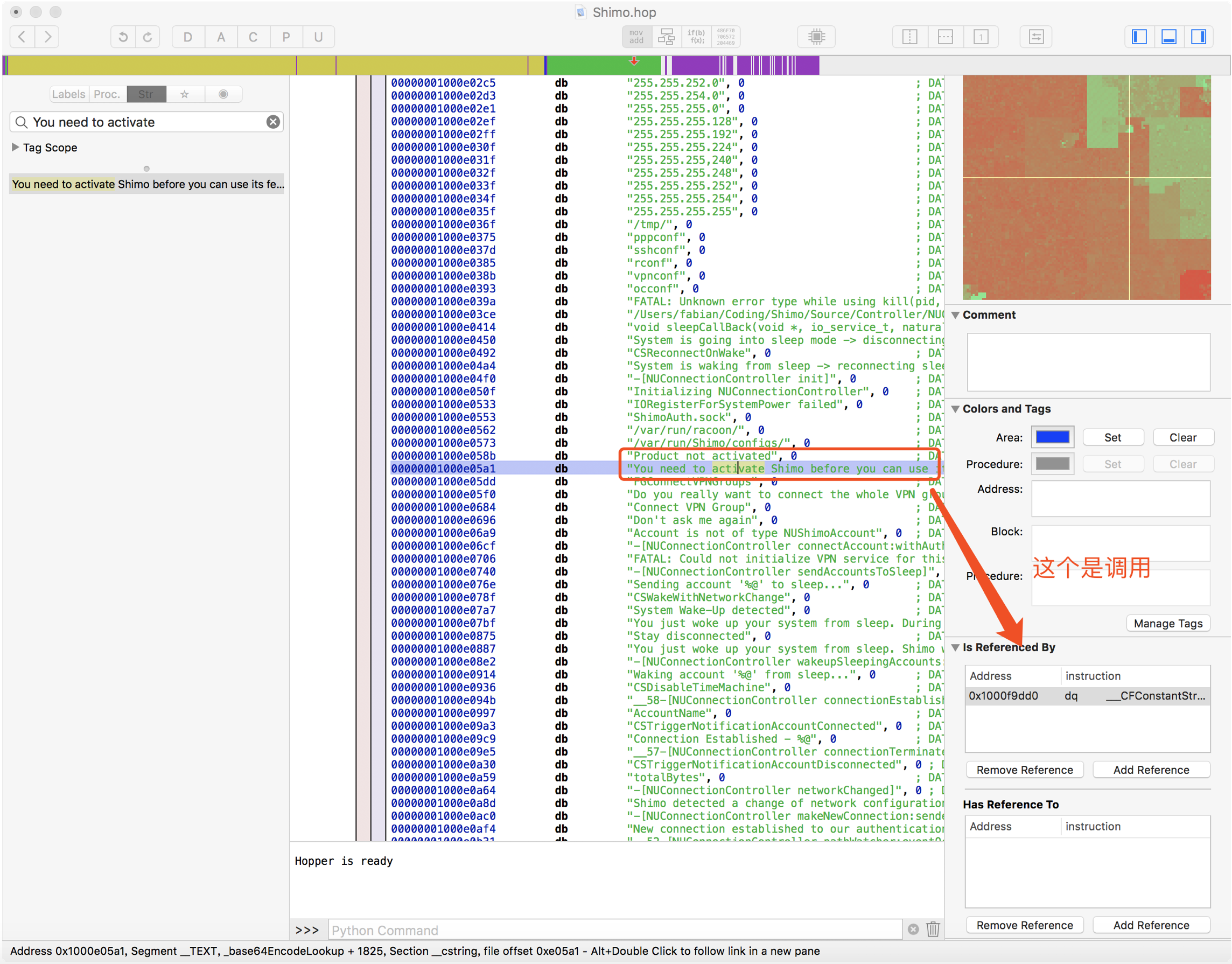Navigate forward with the right arrow button
The width and height of the screenshot is (1232, 964).
coord(47,37)
